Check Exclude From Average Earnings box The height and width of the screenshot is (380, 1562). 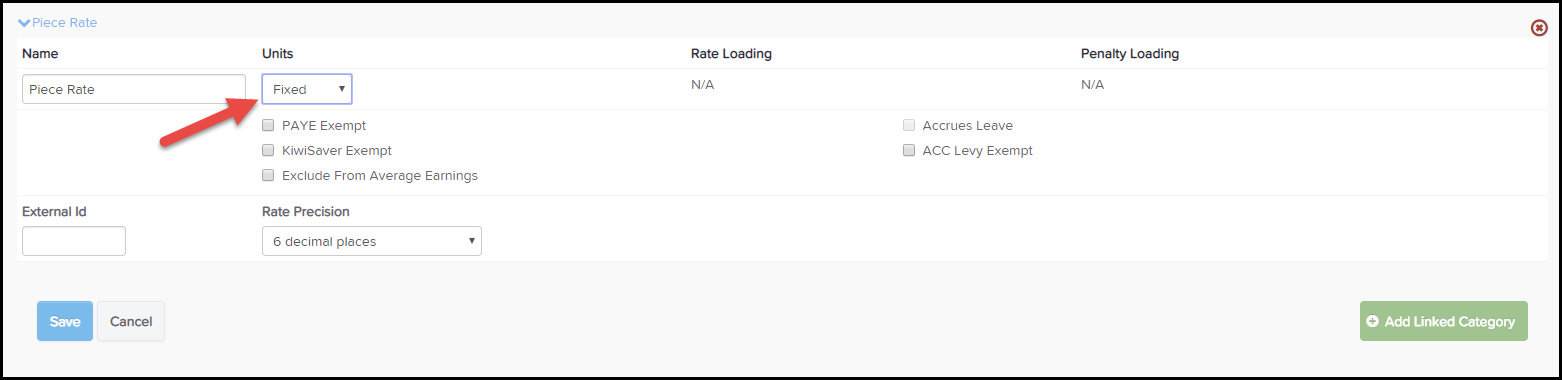pos(268,176)
